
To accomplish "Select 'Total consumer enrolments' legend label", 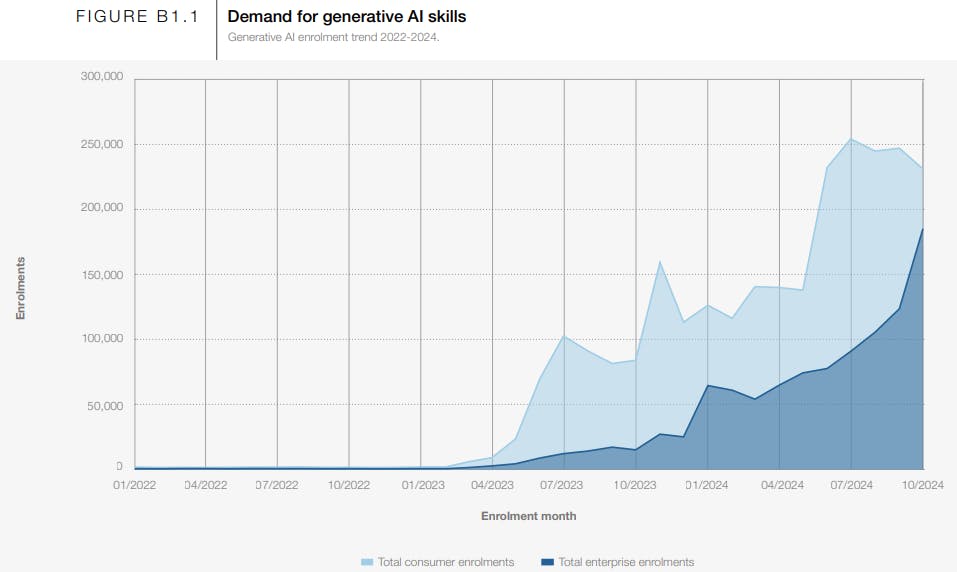I will 446,562.
